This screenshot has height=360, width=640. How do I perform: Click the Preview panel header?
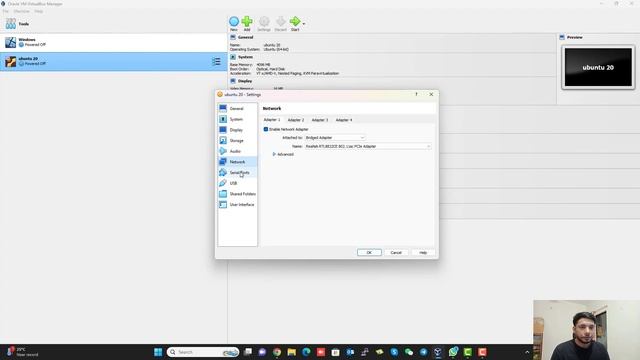click(574, 37)
